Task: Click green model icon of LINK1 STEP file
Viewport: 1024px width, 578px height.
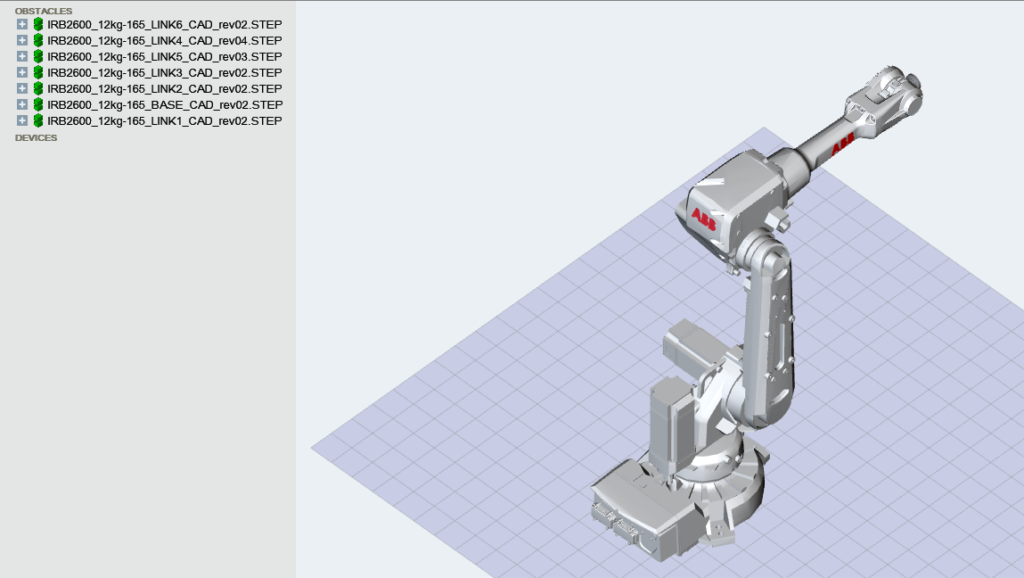Action: click(39, 121)
